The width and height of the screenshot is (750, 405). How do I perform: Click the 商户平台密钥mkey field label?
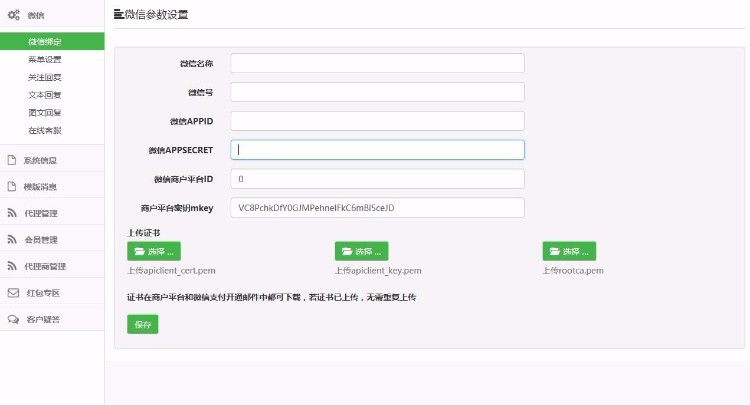tap(177, 208)
